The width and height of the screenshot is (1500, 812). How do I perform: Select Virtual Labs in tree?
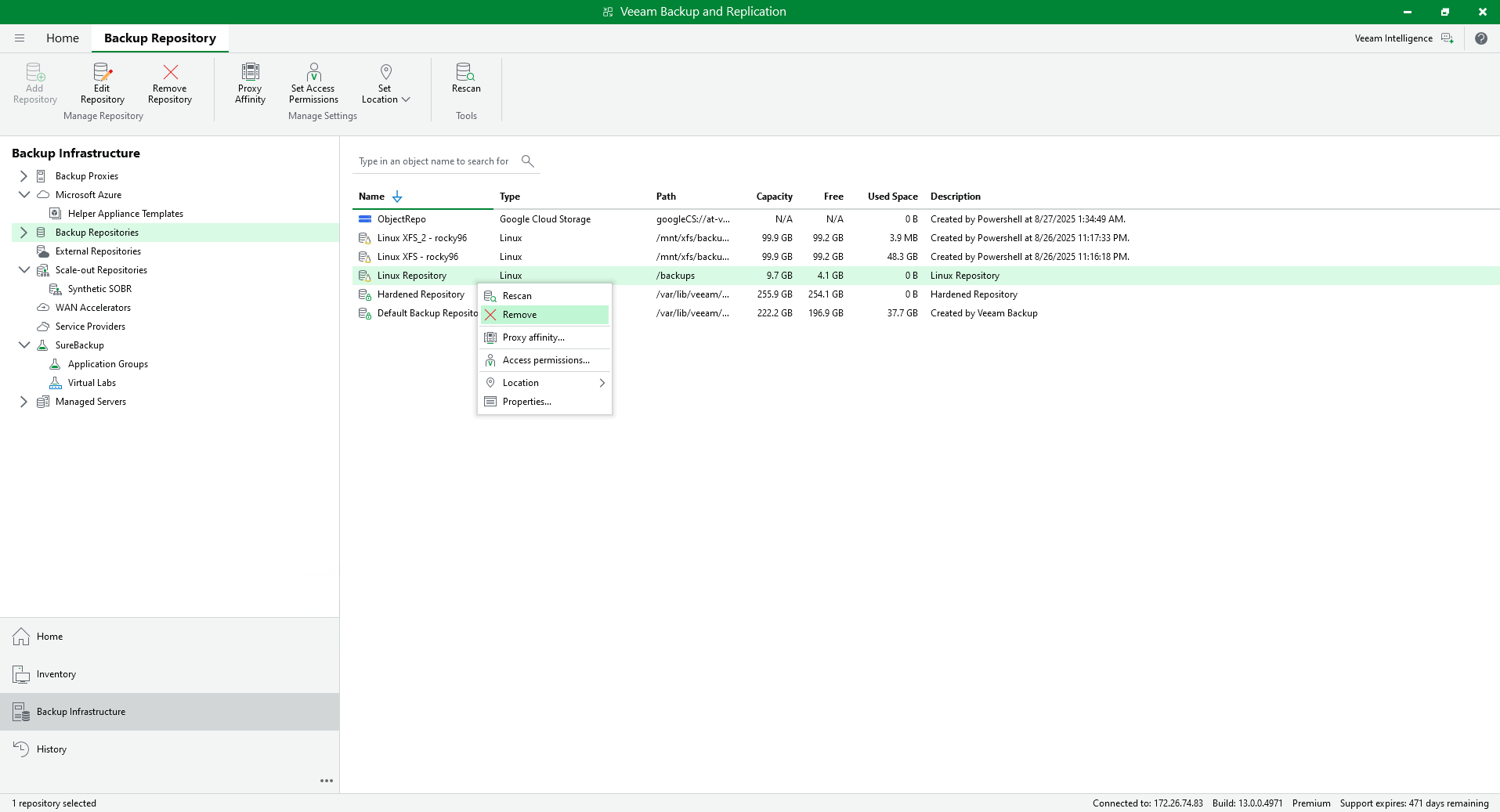click(92, 383)
